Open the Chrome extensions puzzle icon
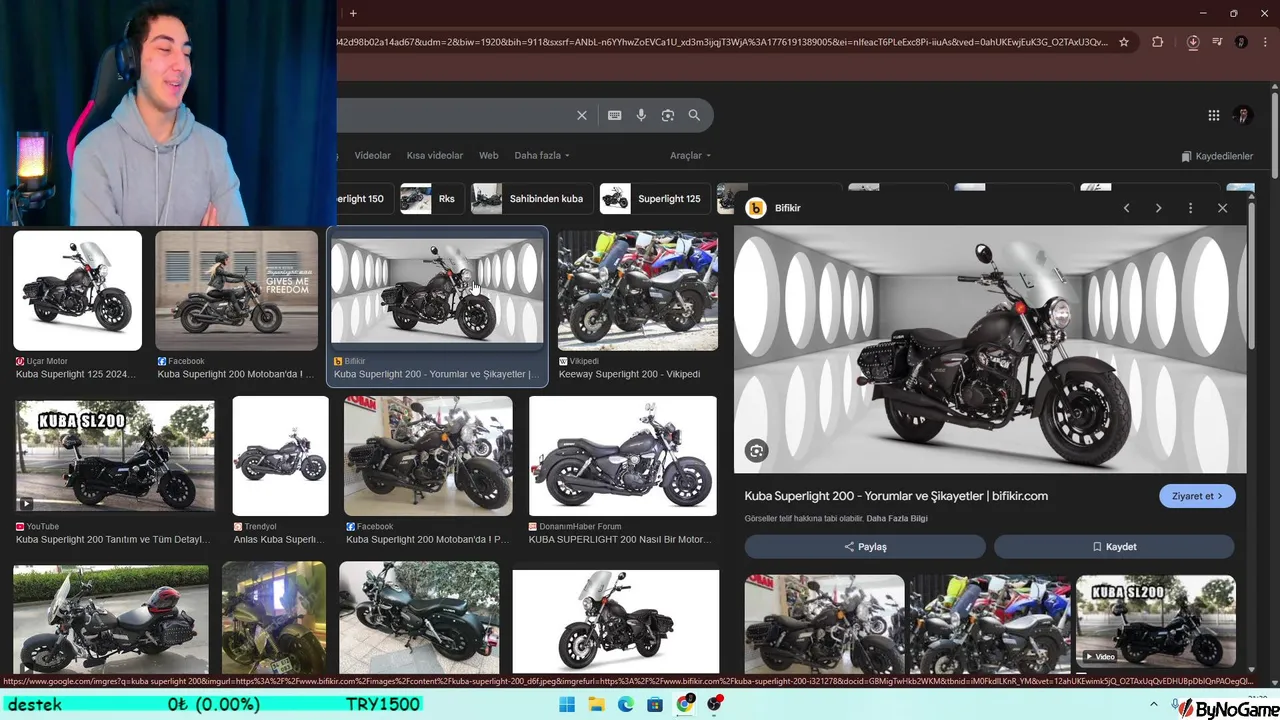 point(1158,42)
